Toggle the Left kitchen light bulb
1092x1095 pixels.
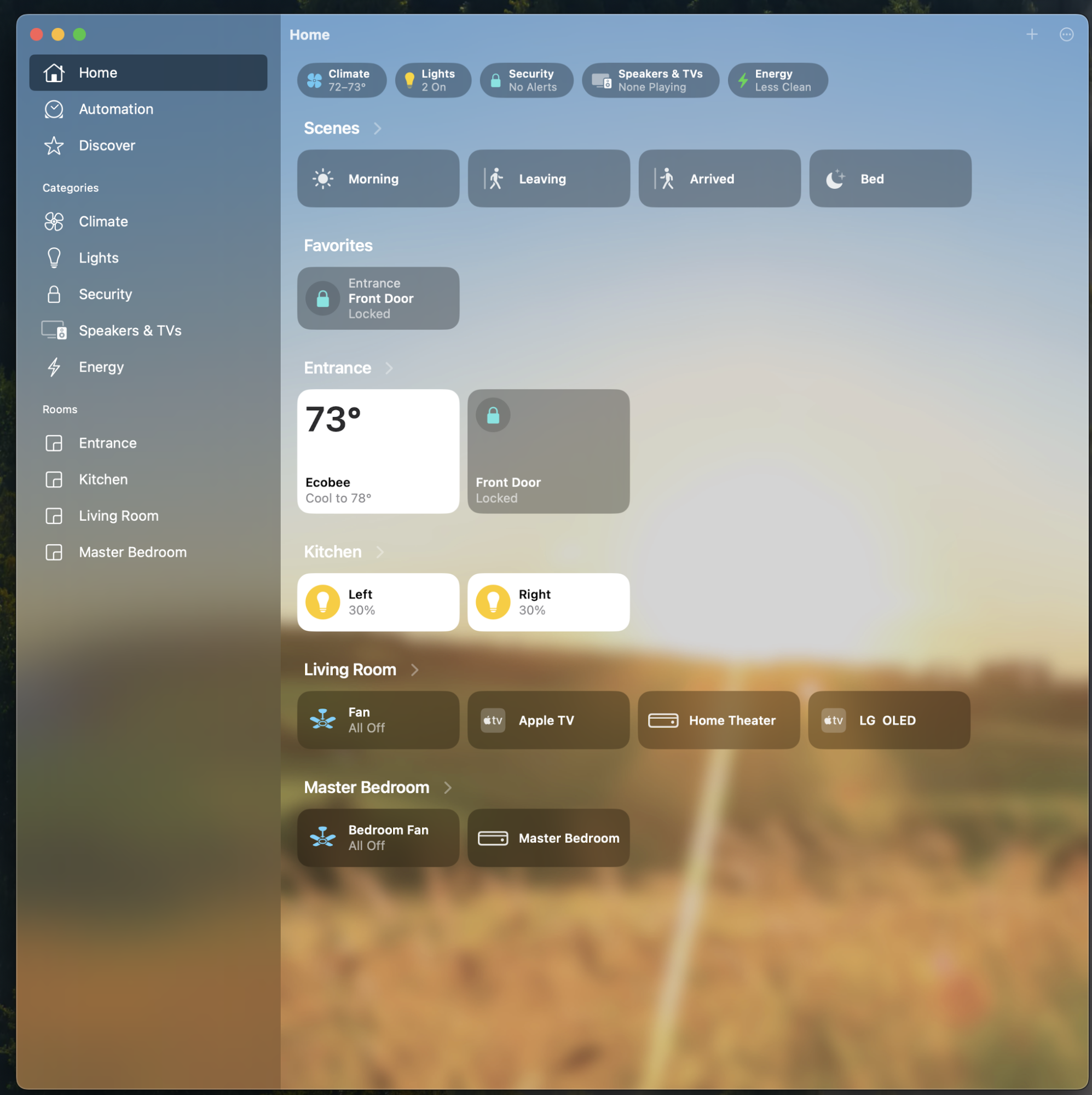[x=322, y=602]
